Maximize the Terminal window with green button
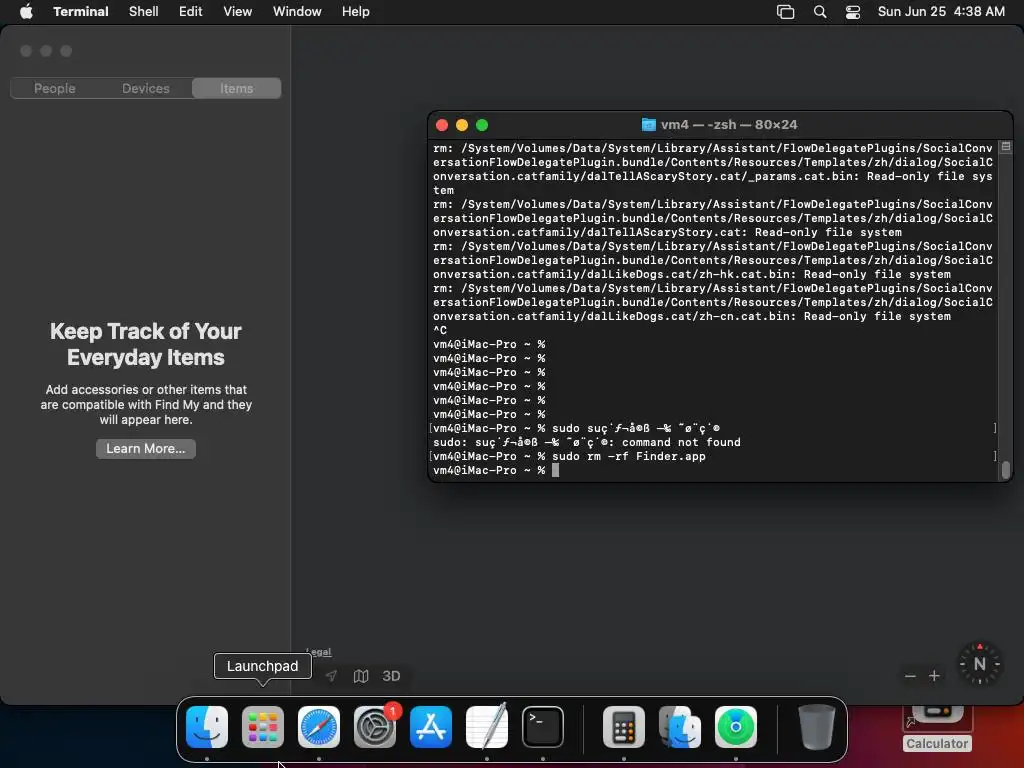The width and height of the screenshot is (1024, 768). click(482, 125)
